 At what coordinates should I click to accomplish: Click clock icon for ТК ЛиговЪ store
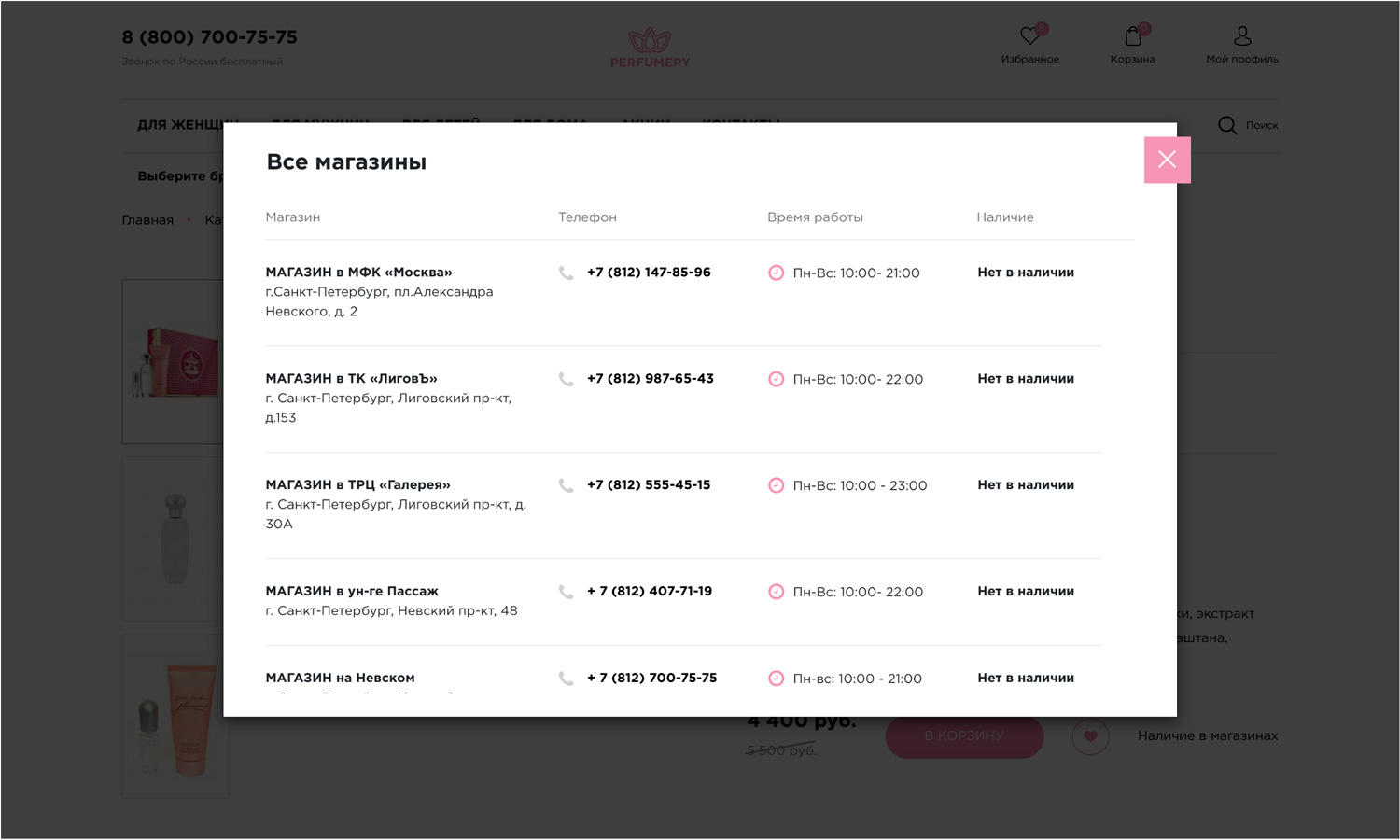tap(776, 379)
